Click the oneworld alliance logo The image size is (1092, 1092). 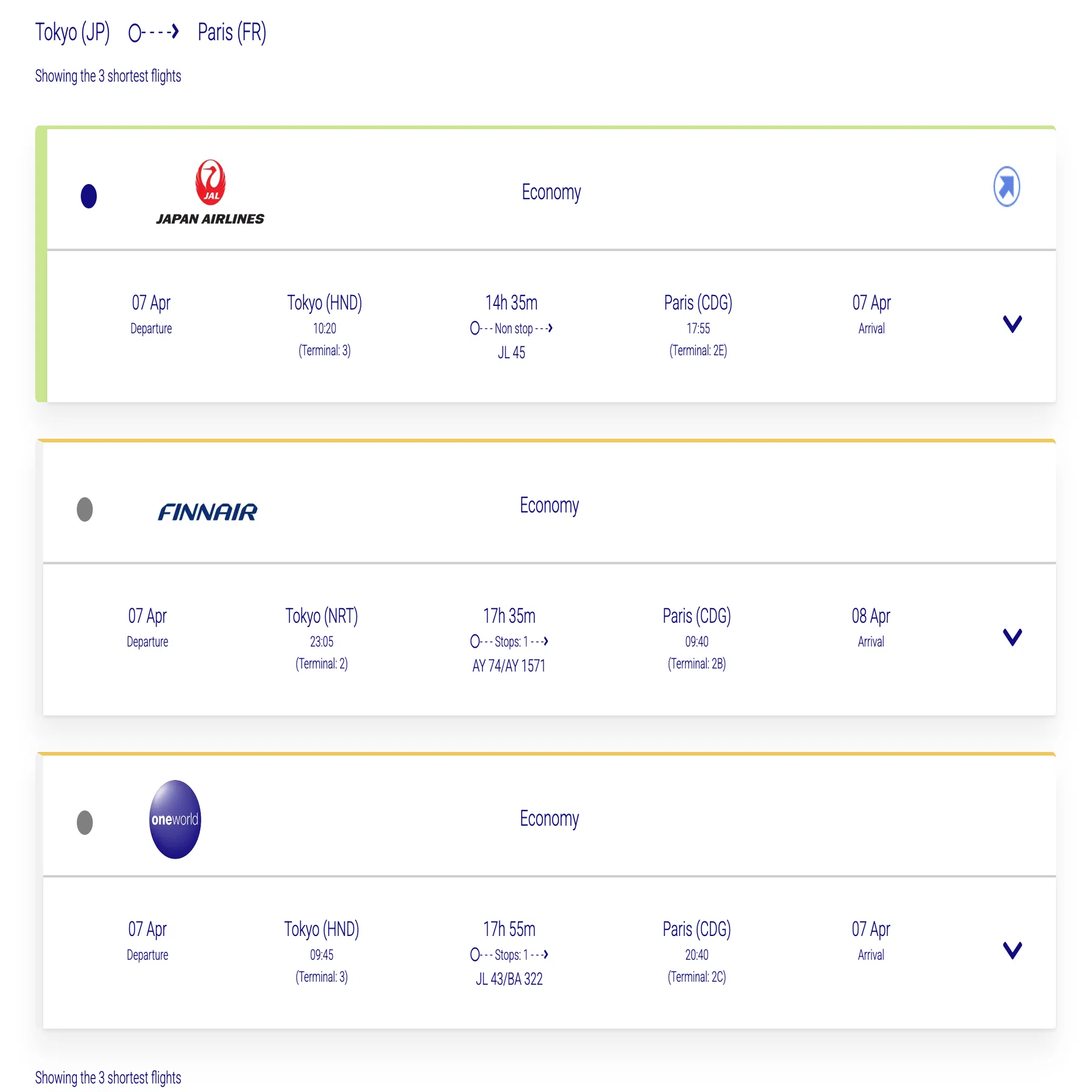pyautogui.click(x=175, y=820)
